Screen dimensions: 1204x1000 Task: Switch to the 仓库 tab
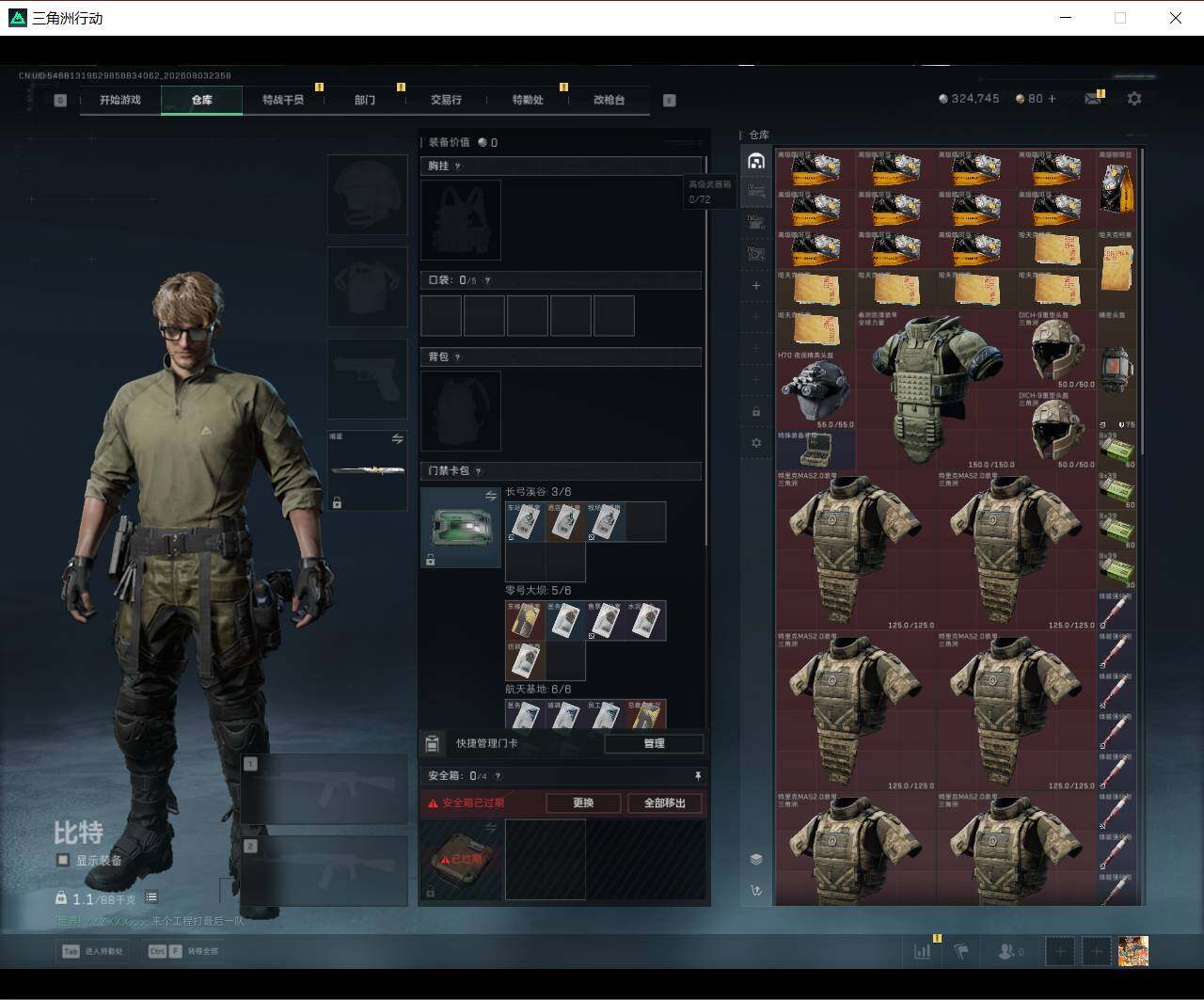202,100
